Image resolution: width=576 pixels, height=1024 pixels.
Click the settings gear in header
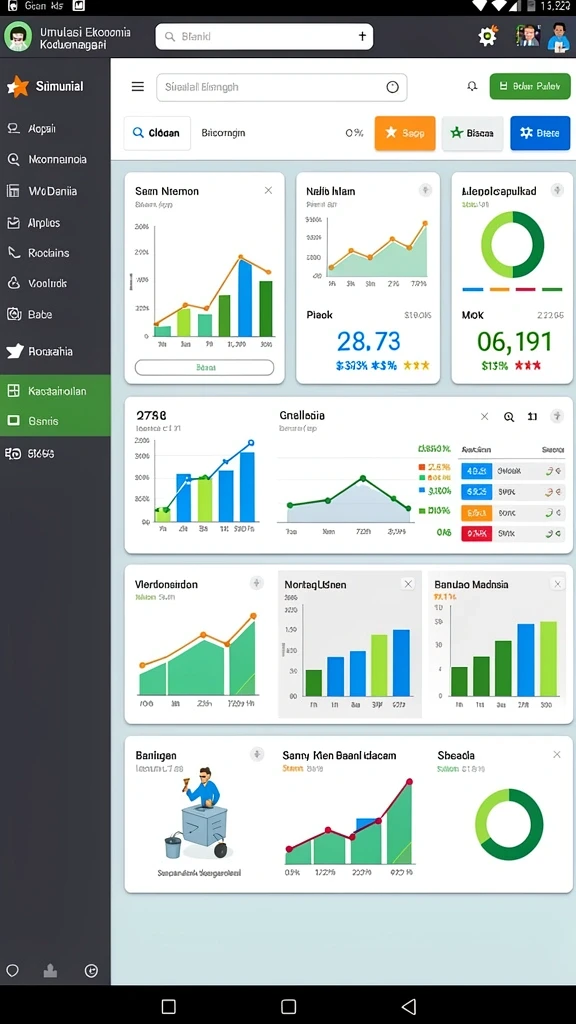click(487, 36)
